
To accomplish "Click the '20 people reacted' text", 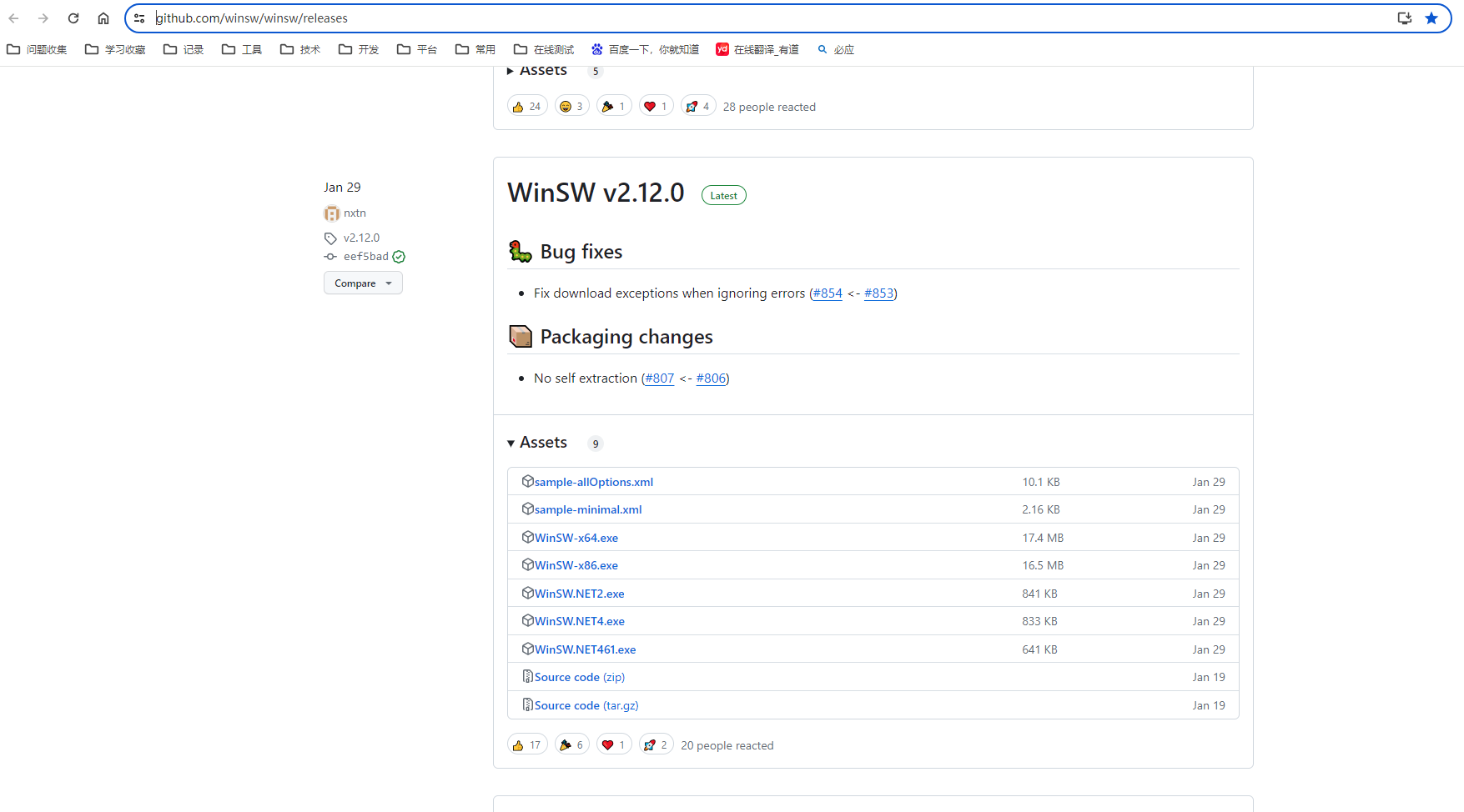I will coord(727,745).
